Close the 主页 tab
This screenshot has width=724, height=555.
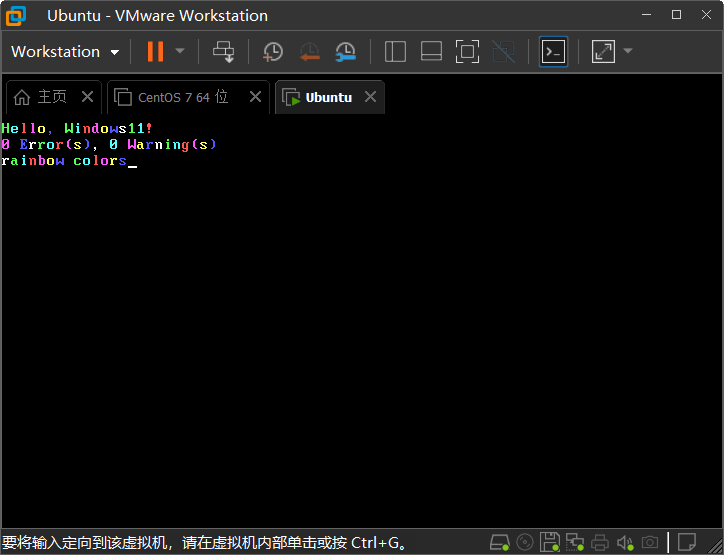coord(87,97)
